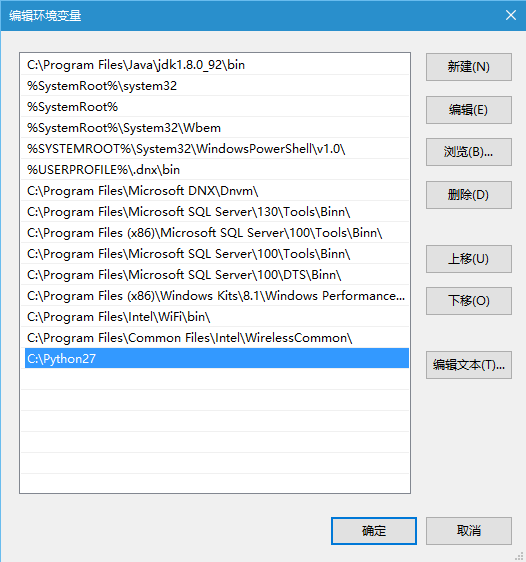Confirm changes with the 确定 button
Screen dimensions: 526x562
click(x=374, y=531)
